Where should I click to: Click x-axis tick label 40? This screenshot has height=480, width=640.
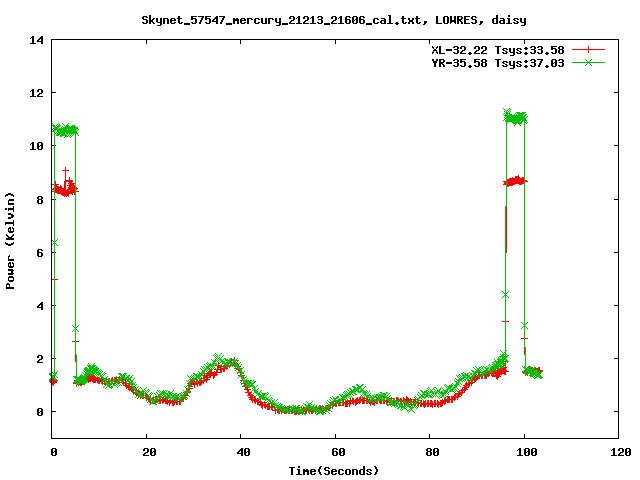pos(244,452)
